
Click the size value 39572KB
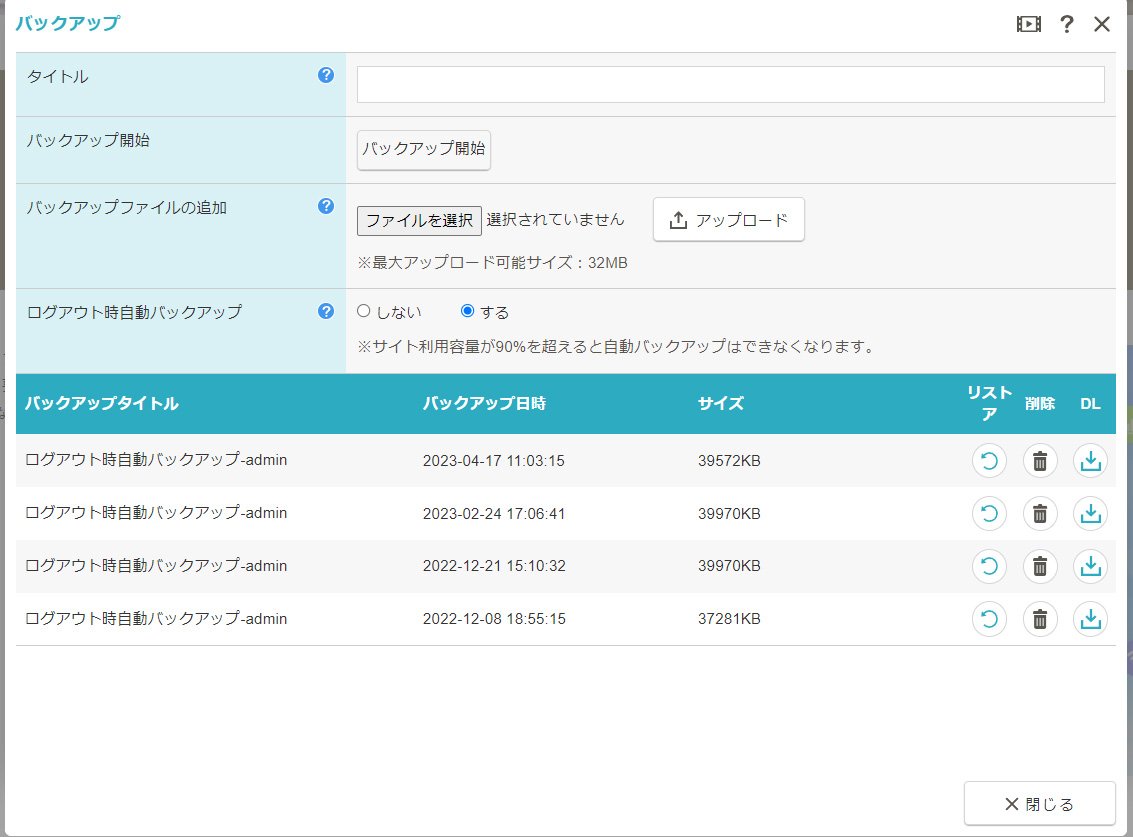coord(729,460)
